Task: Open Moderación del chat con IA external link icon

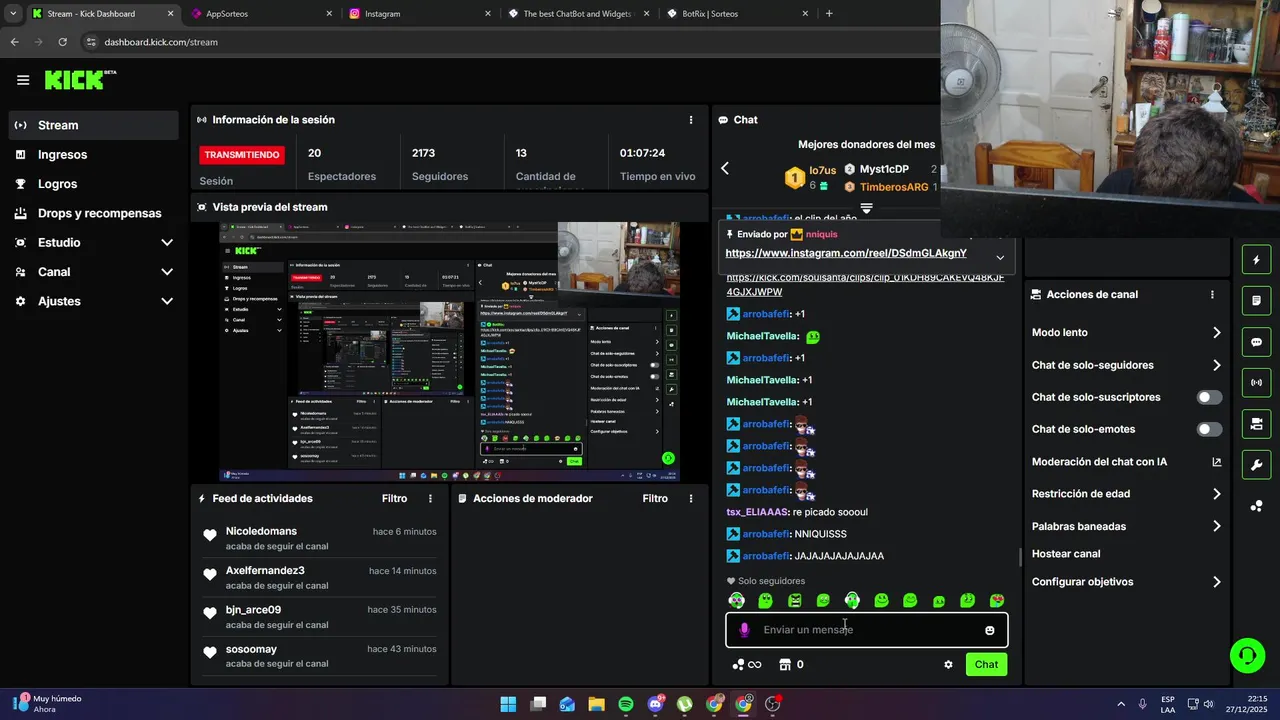Action: 1217,462
